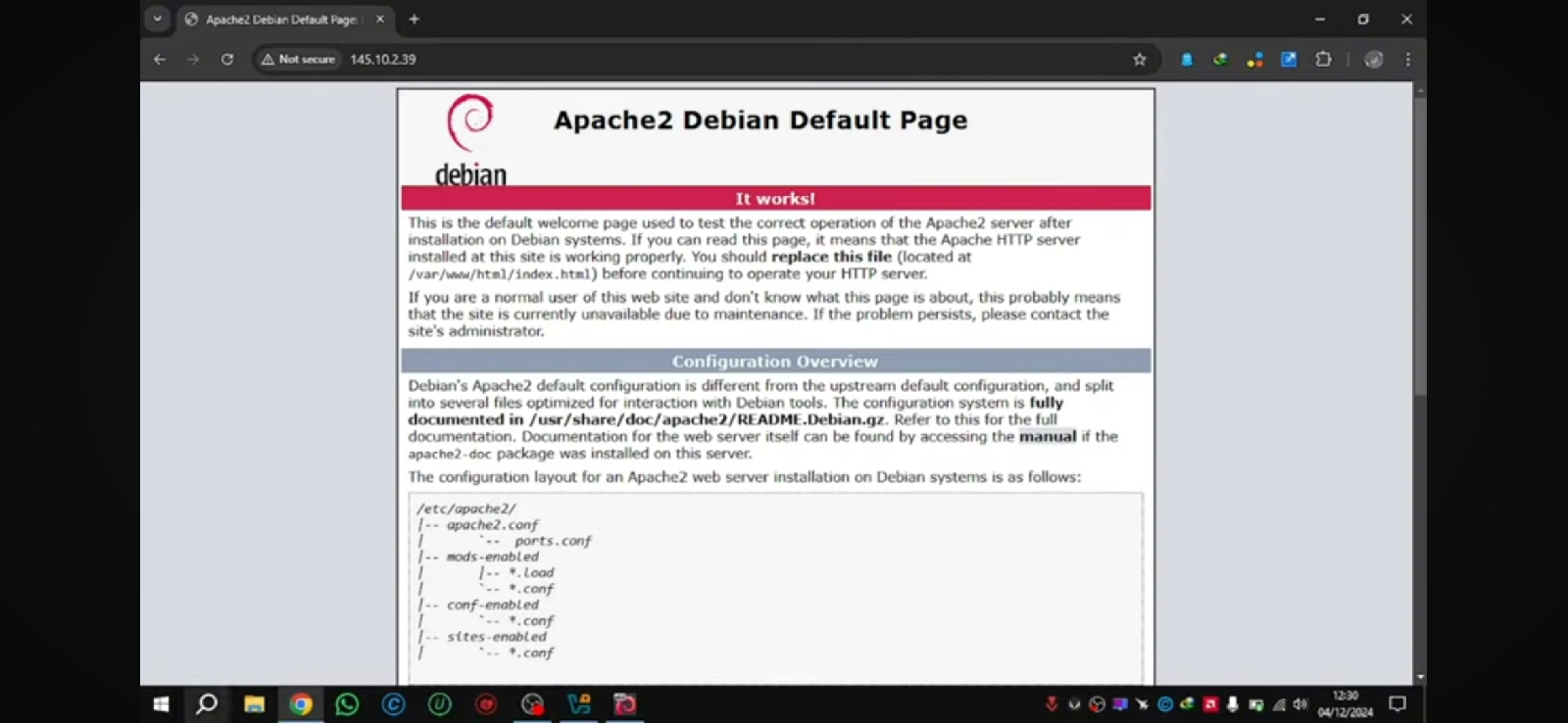This screenshot has width=1568, height=723.
Task: Bookmark this page with the star icon
Action: (1140, 60)
